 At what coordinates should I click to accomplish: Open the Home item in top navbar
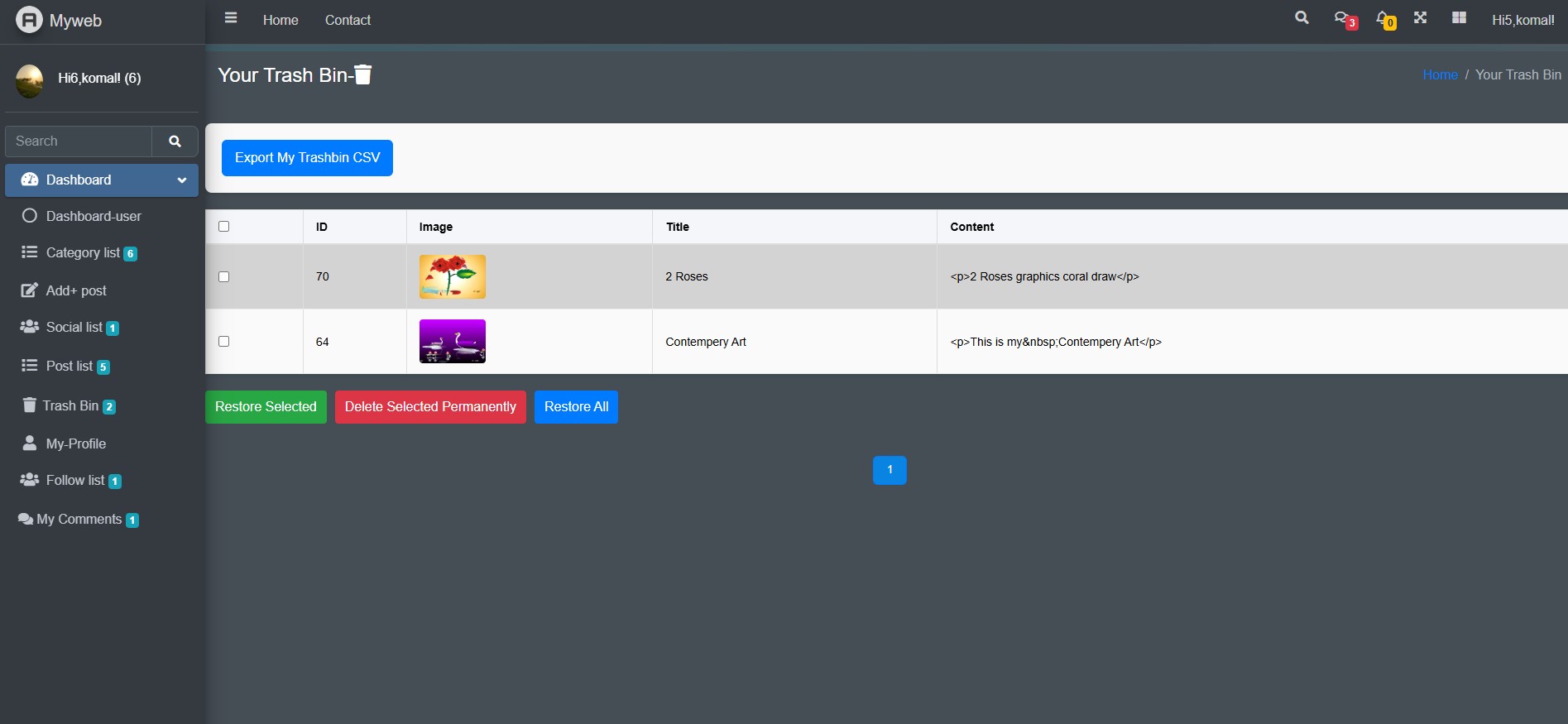pos(281,20)
